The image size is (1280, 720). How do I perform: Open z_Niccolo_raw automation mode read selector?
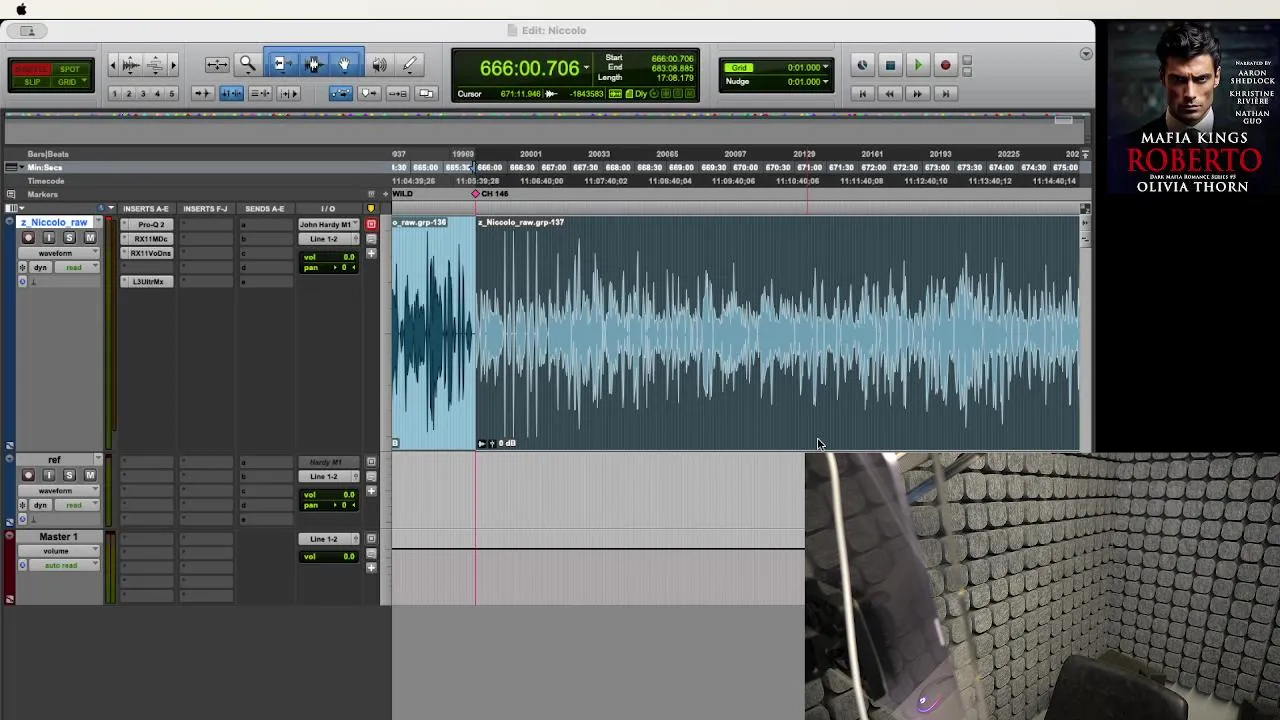[x=75, y=268]
